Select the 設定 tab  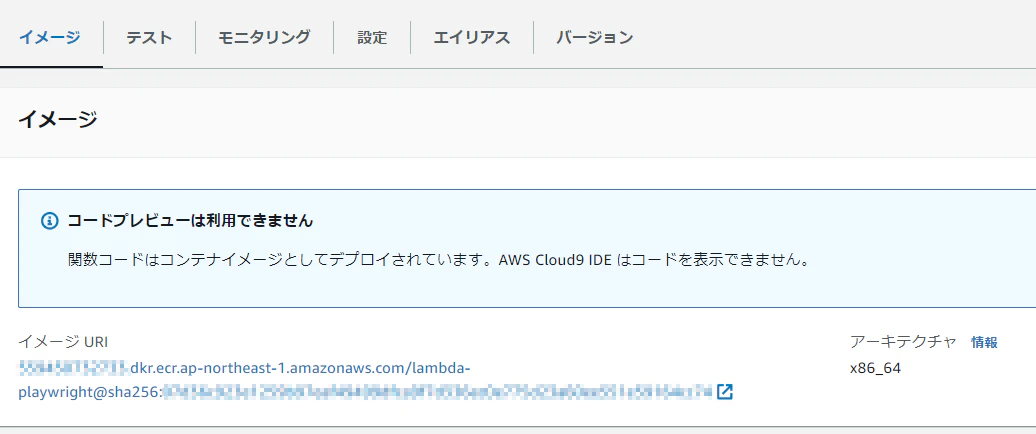[372, 38]
